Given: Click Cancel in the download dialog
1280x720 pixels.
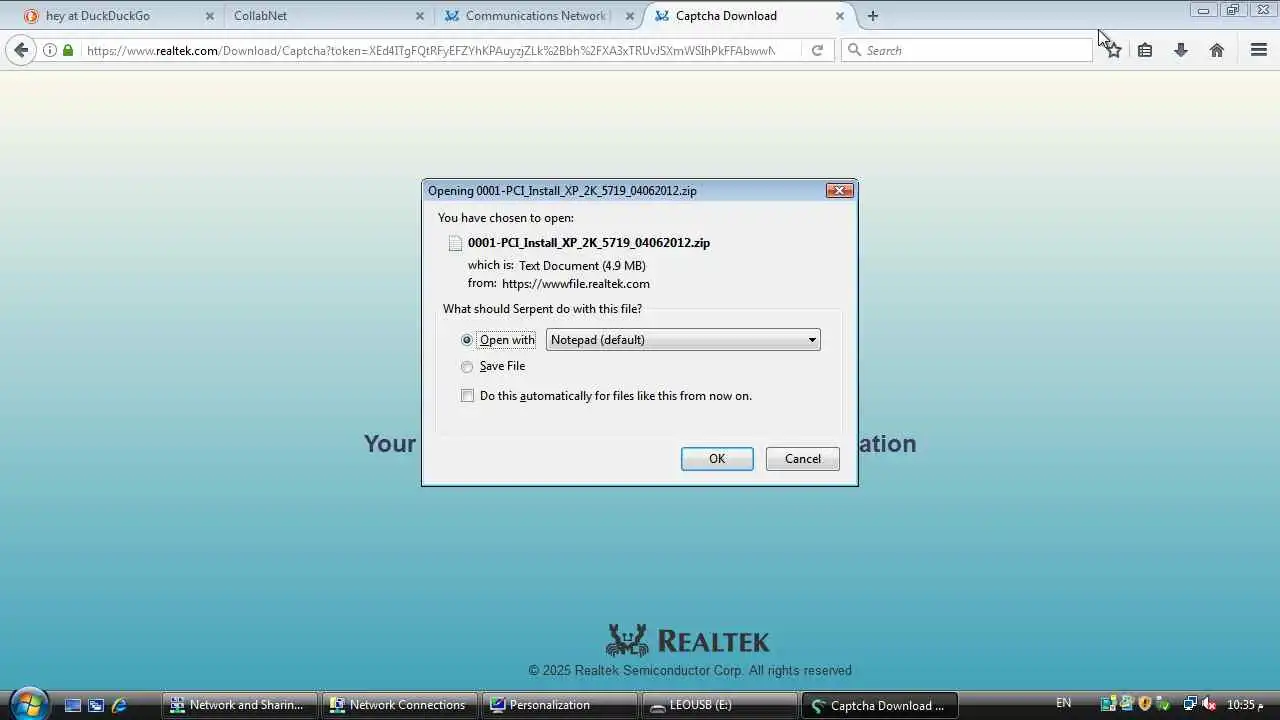Looking at the screenshot, I should (x=803, y=459).
